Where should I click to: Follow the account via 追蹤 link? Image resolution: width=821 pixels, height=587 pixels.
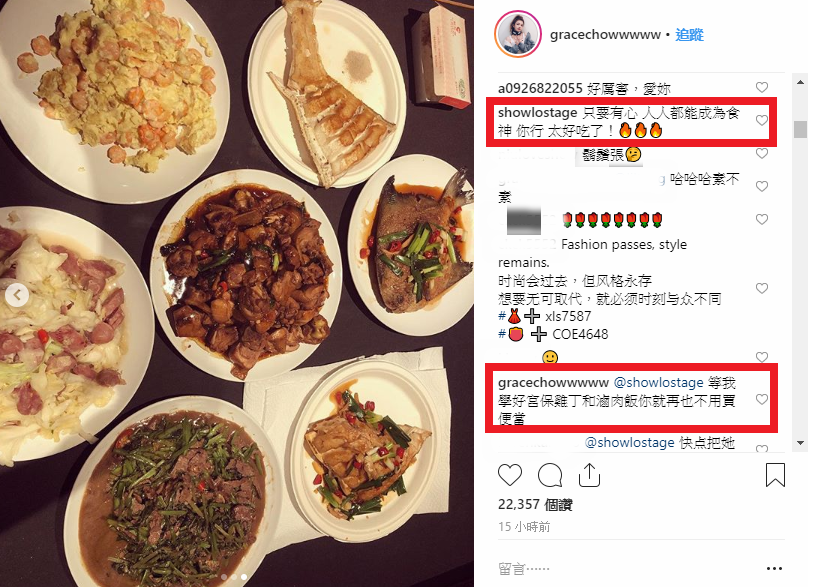pos(689,35)
